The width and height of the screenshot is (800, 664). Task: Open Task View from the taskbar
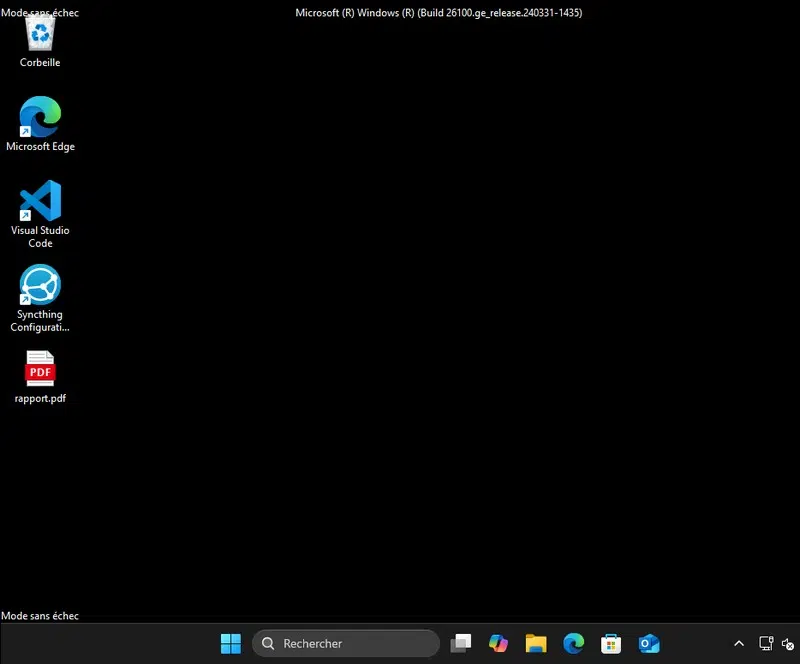tap(461, 644)
